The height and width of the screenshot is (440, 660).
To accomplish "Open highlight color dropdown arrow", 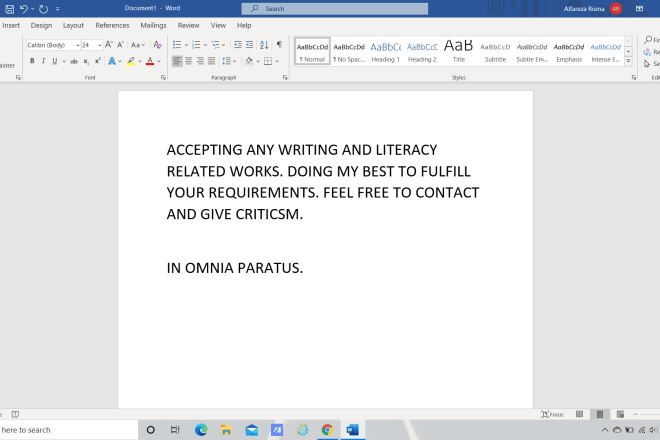I will (140, 61).
